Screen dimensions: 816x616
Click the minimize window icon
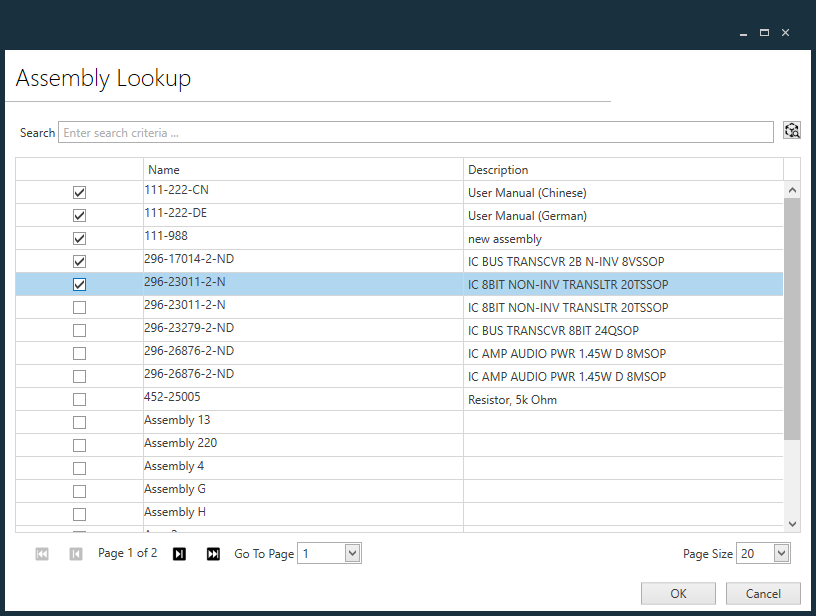[x=742, y=32]
